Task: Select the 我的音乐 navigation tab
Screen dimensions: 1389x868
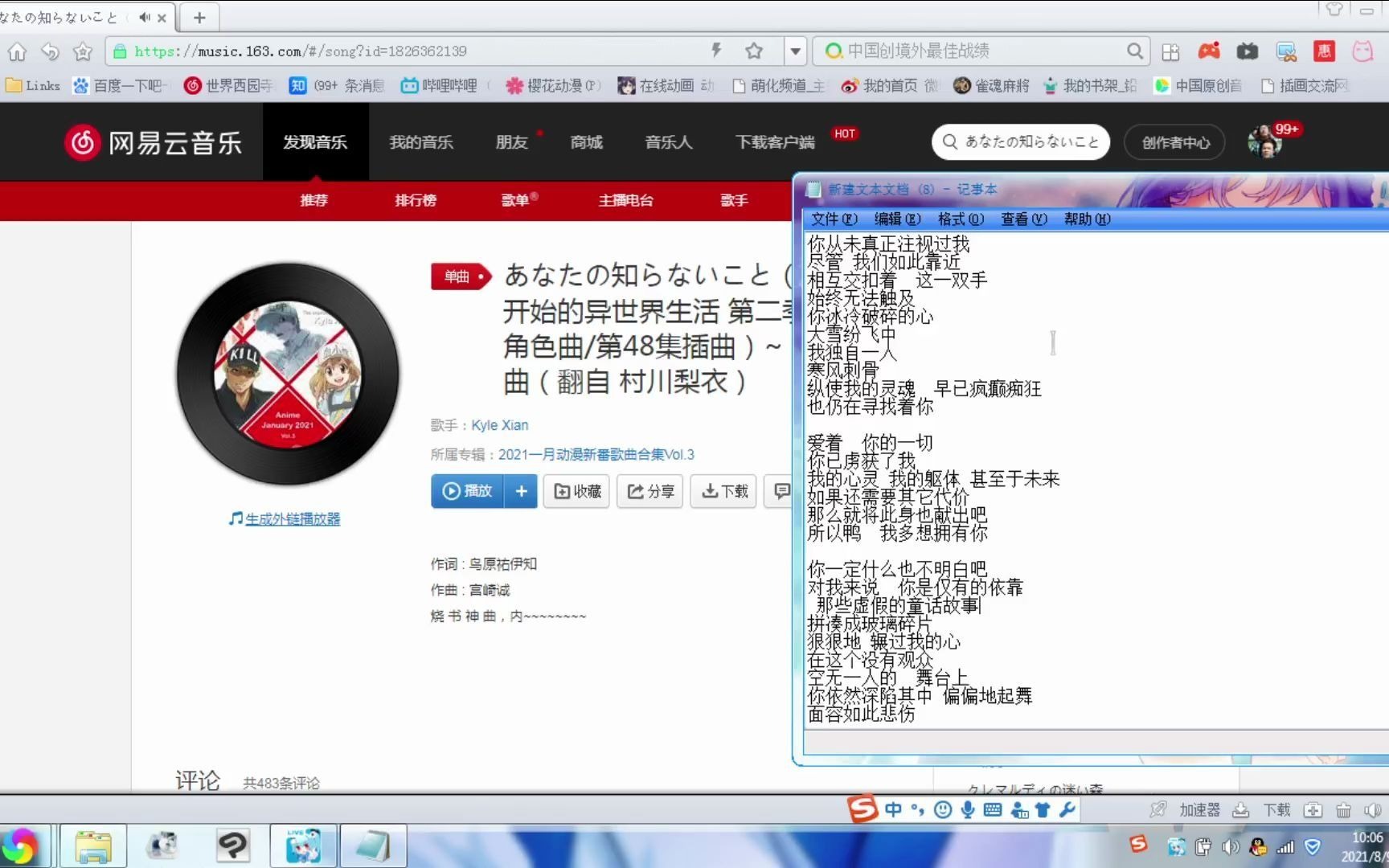Action: [x=421, y=142]
